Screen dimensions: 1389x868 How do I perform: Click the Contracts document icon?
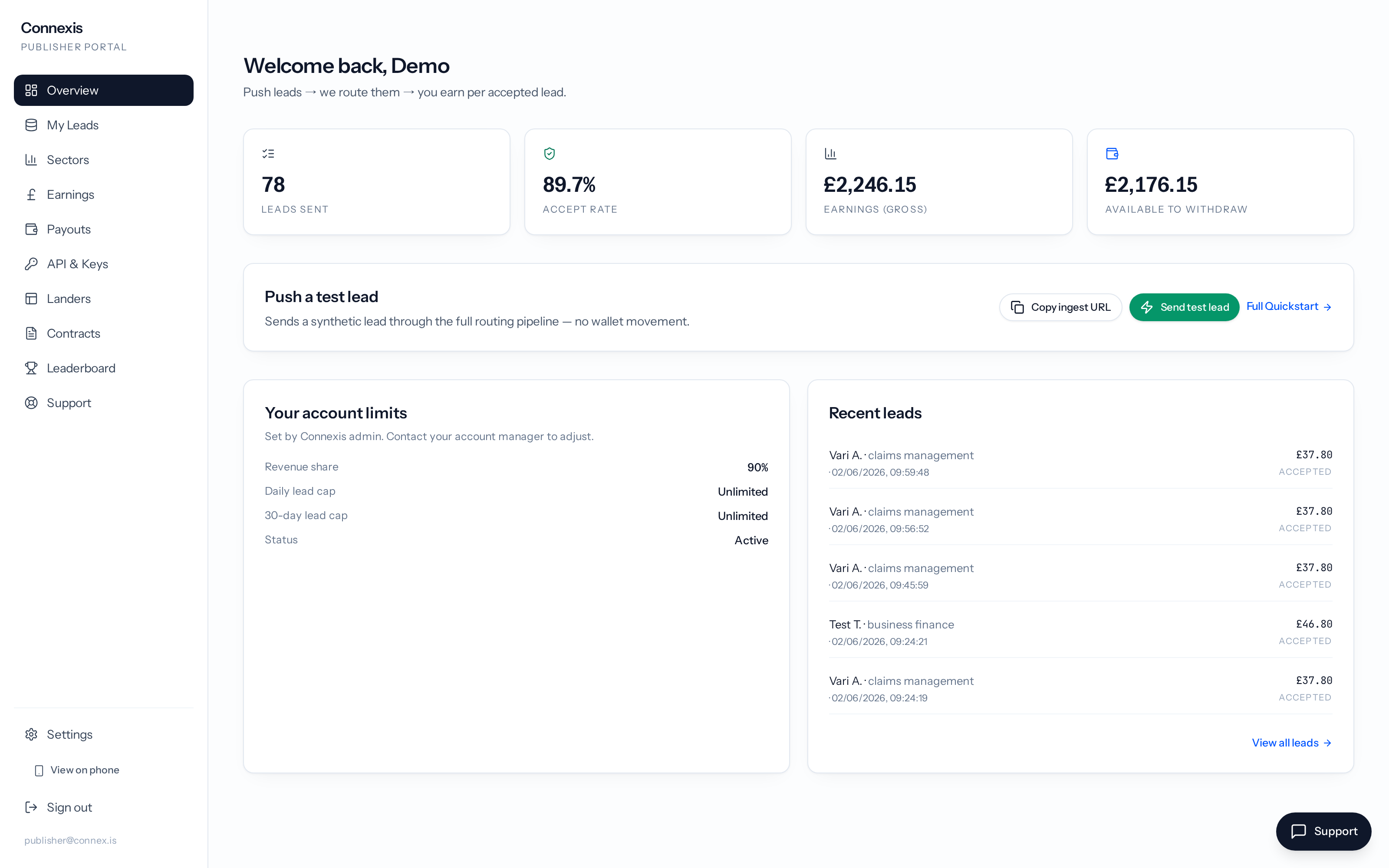tap(31, 334)
